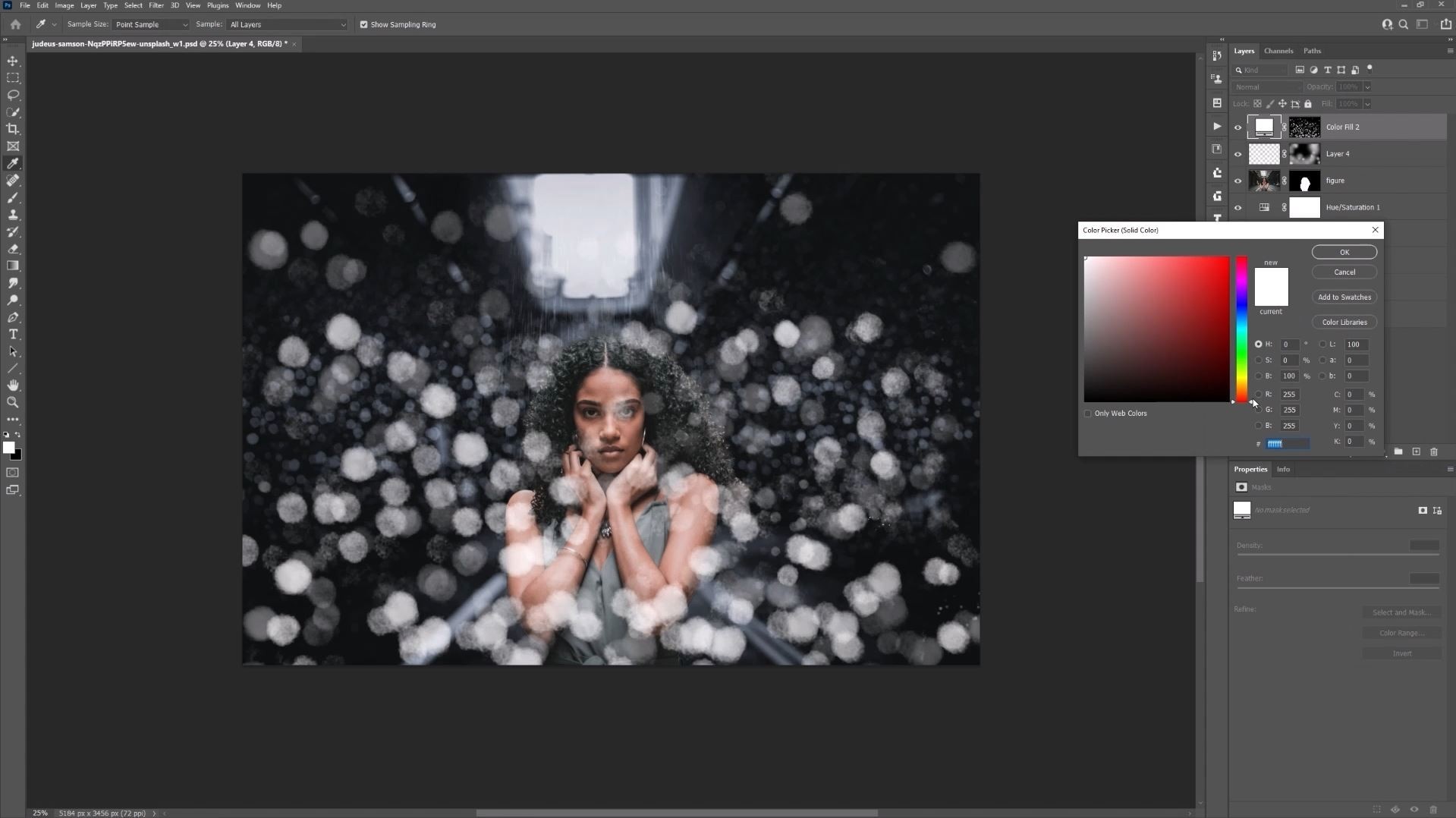Select the Eraser tool
The image size is (1456, 818).
(13, 249)
